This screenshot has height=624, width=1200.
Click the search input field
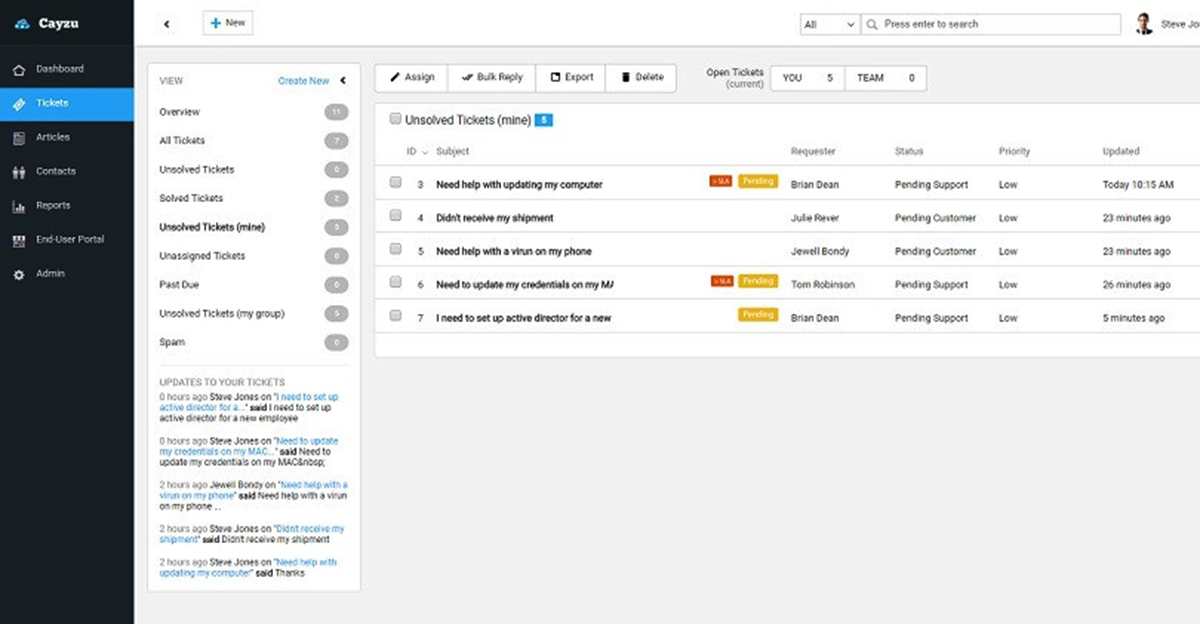click(995, 24)
